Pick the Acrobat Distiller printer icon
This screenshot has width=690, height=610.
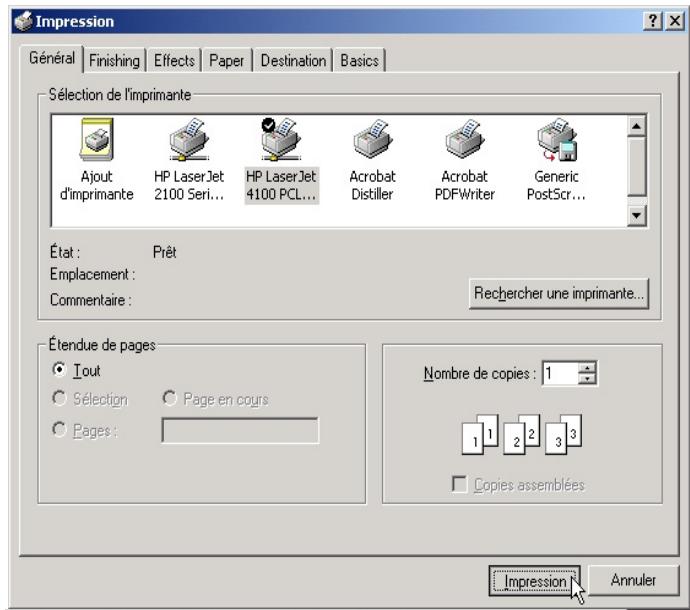372,159
